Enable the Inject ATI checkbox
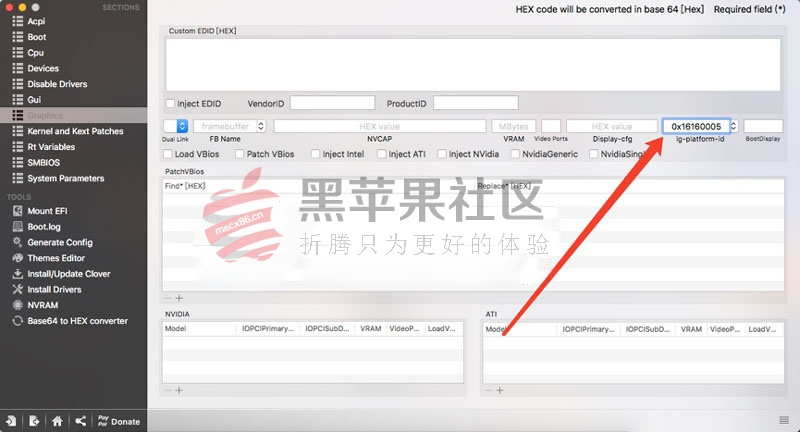This screenshot has height=432, width=800. [382, 154]
